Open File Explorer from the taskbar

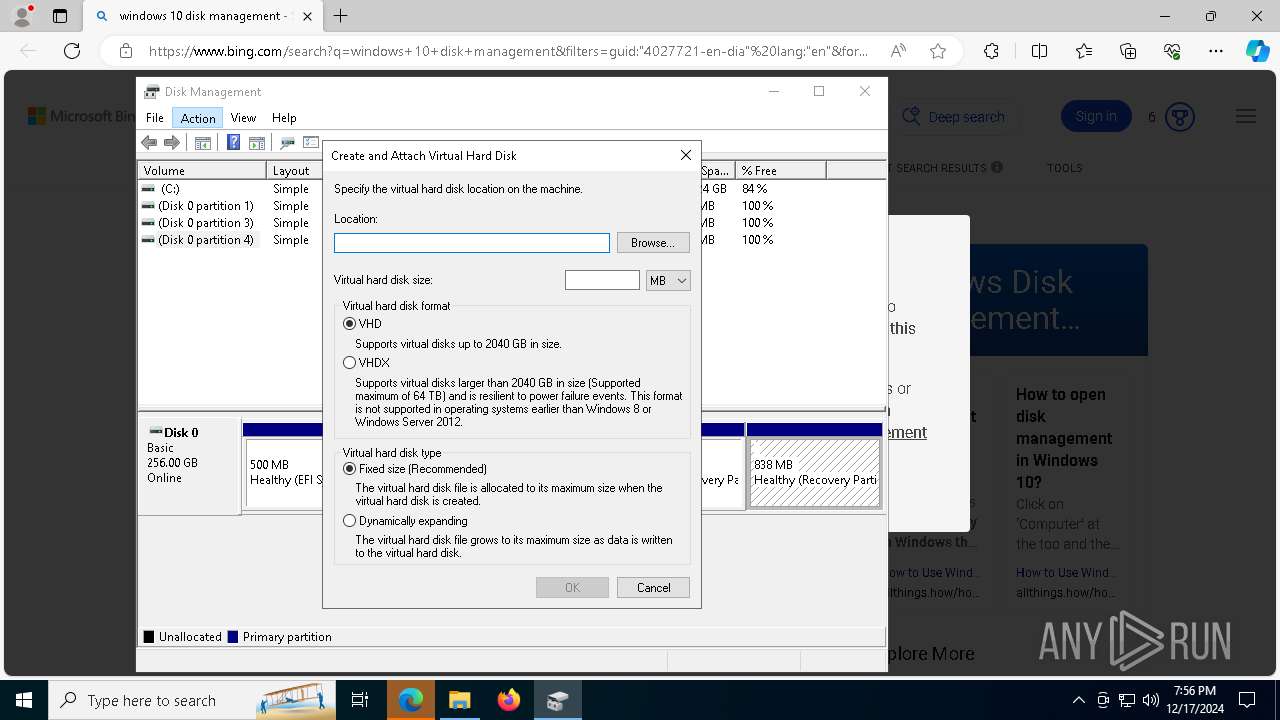coord(459,700)
